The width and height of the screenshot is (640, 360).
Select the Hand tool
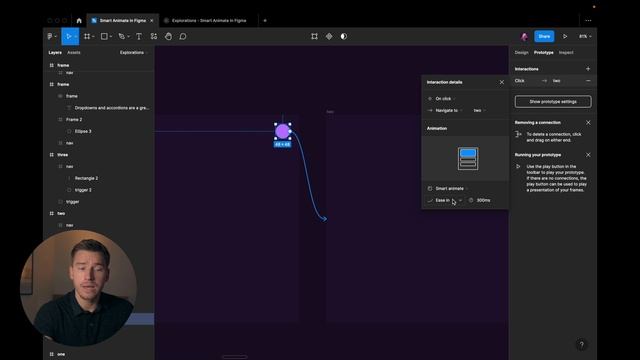(168, 36)
